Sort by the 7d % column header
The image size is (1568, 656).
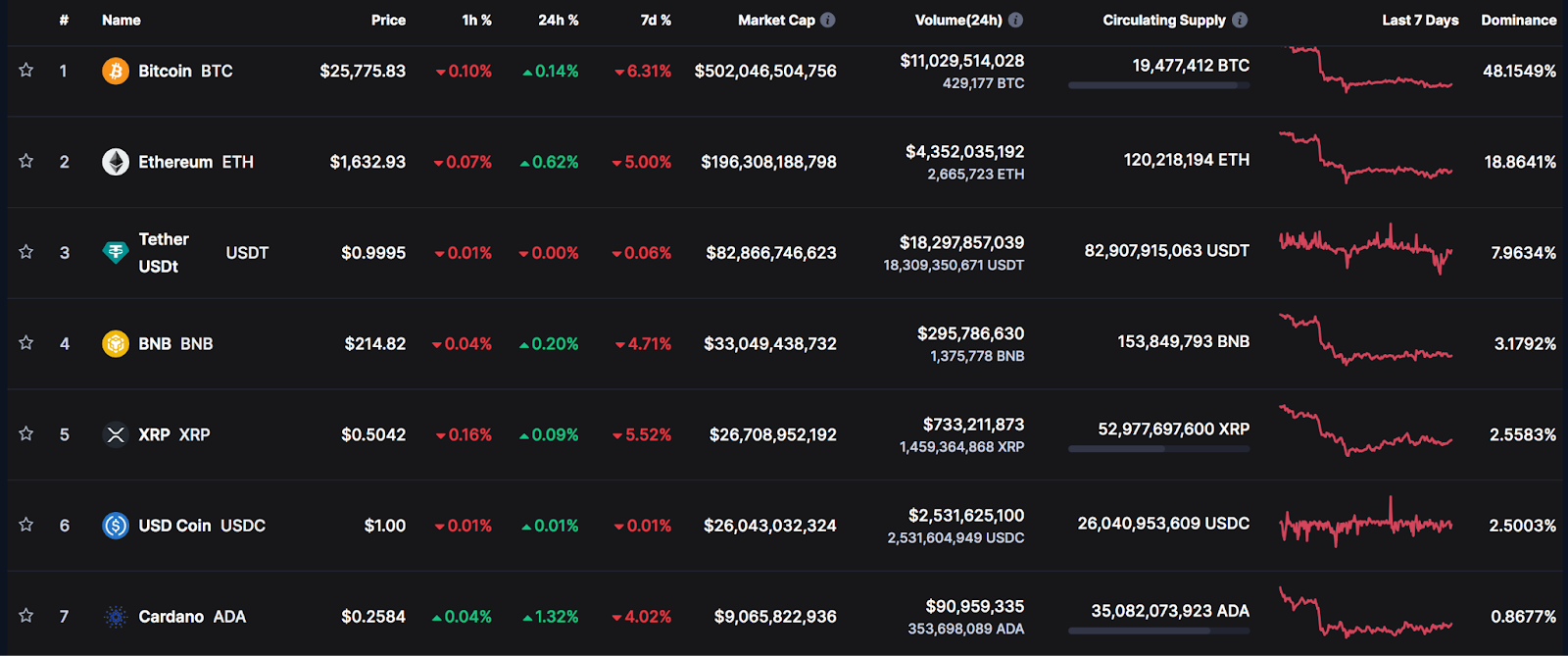click(x=656, y=20)
